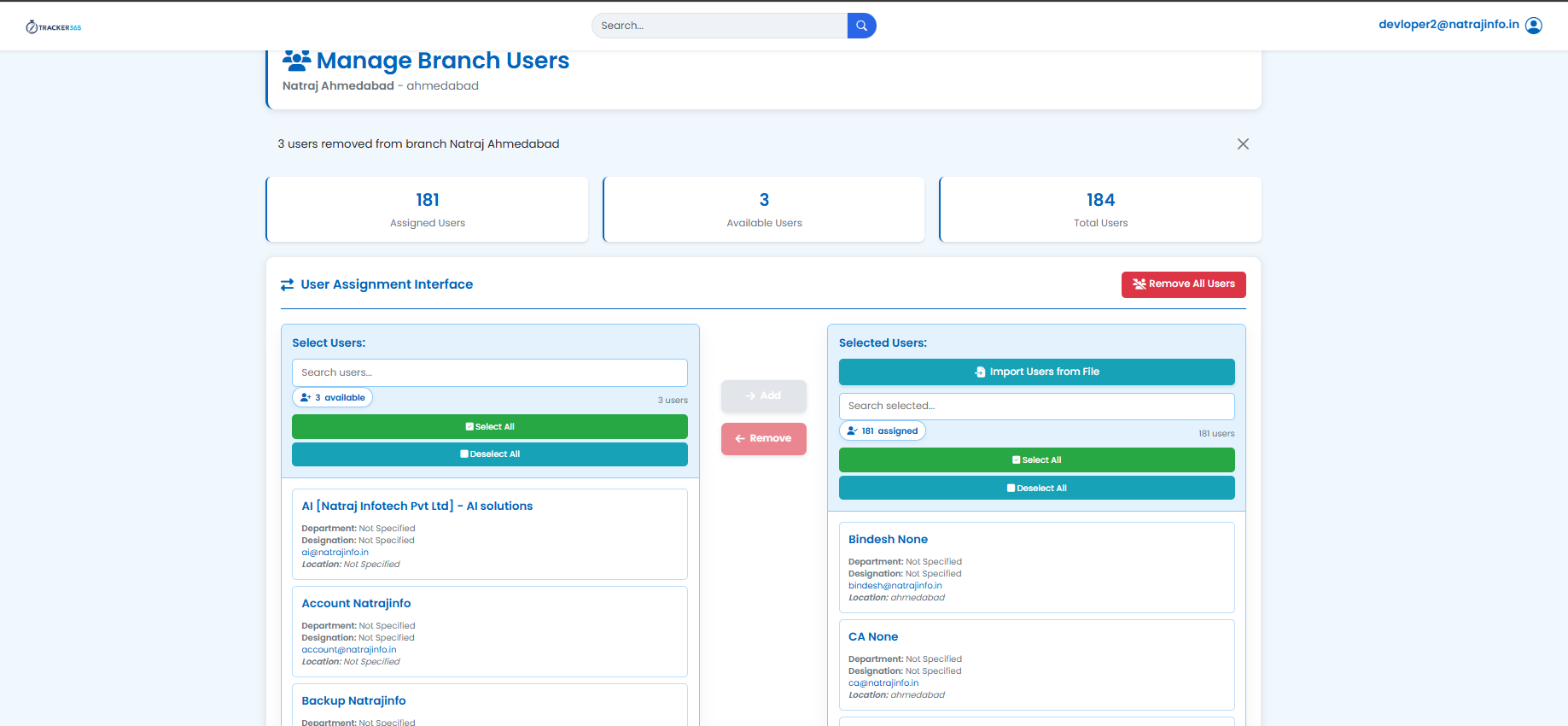Click Import Users from File

(1036, 372)
